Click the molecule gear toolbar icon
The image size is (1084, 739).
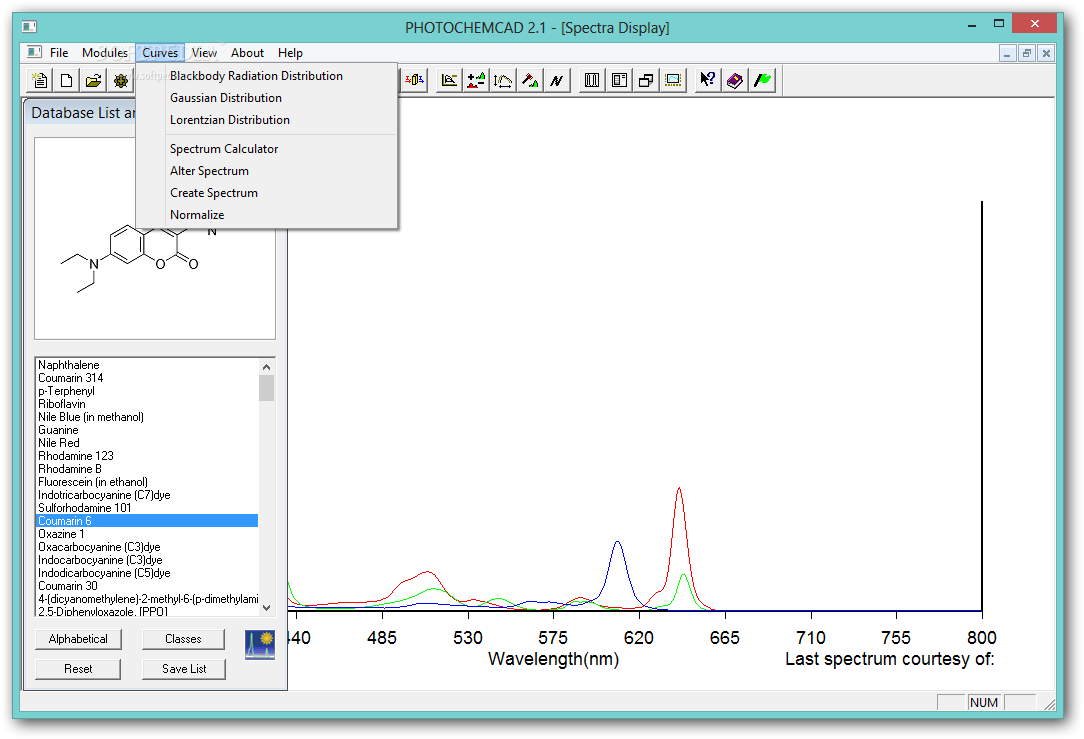(x=121, y=80)
